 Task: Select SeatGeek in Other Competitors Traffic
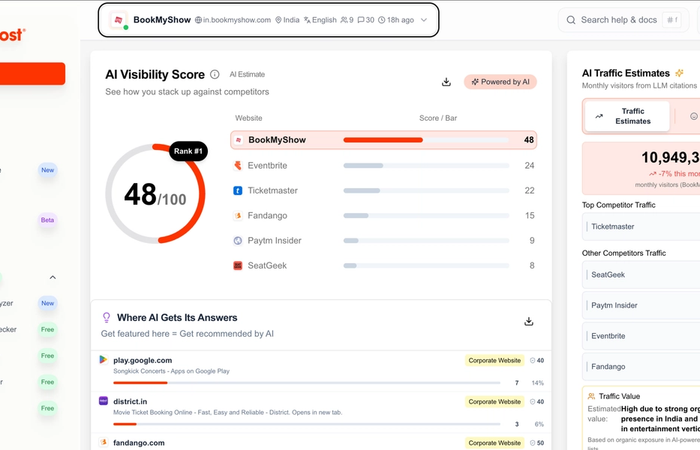pos(641,275)
